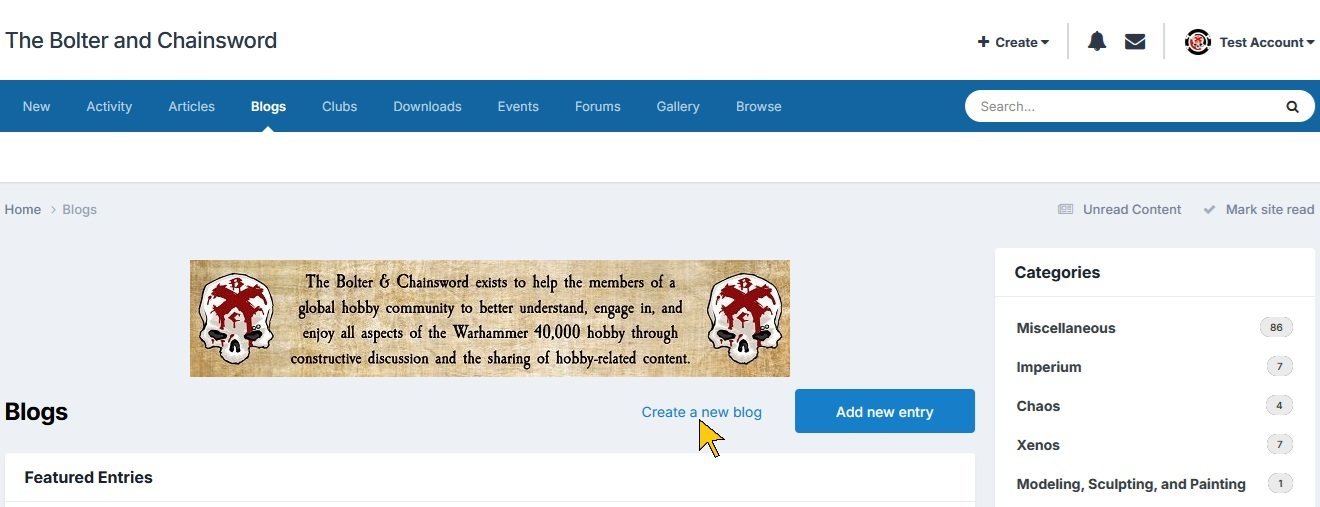Viewport: 1320px width, 507px height.
Task: Click the Add new entry button
Action: (x=885, y=411)
